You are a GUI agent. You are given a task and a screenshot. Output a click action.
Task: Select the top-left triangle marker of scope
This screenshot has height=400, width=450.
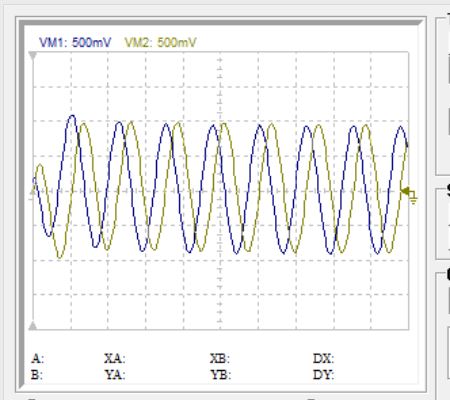pyautogui.click(x=33, y=56)
